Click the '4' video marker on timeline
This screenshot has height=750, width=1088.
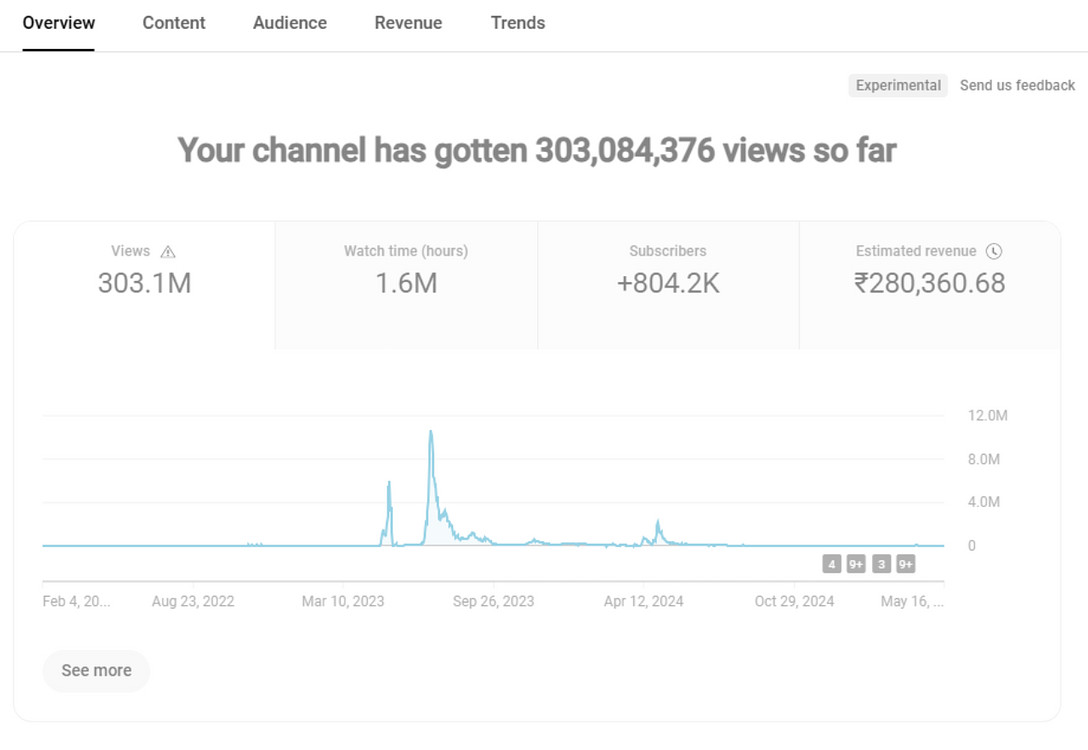831,564
